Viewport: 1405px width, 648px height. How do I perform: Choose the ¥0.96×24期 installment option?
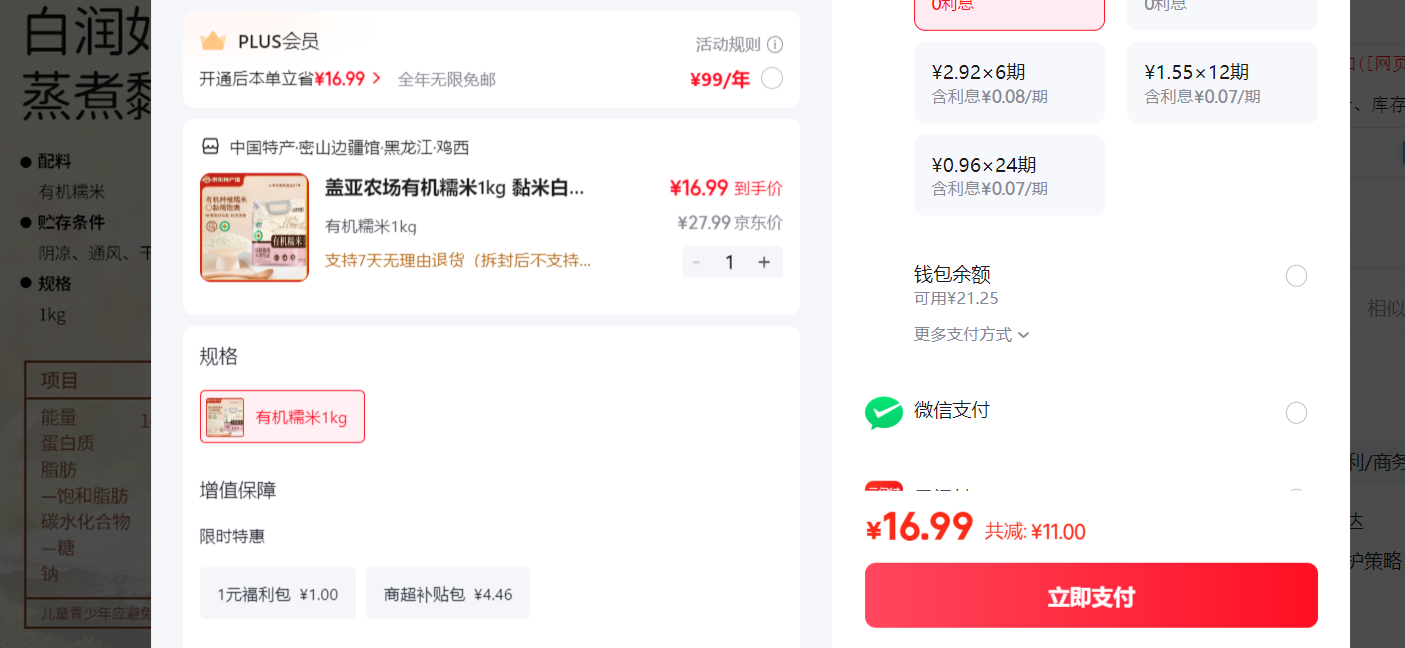click(x=1010, y=175)
